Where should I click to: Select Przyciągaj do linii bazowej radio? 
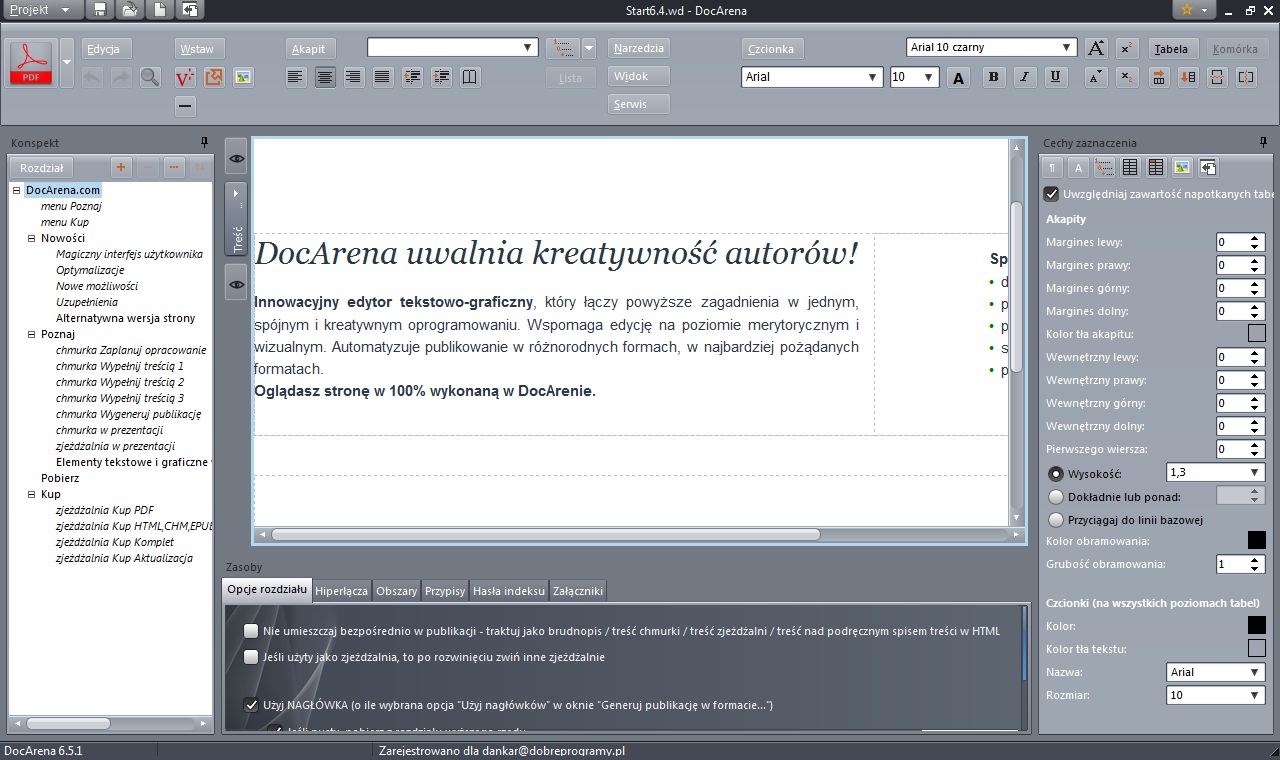[1055, 519]
